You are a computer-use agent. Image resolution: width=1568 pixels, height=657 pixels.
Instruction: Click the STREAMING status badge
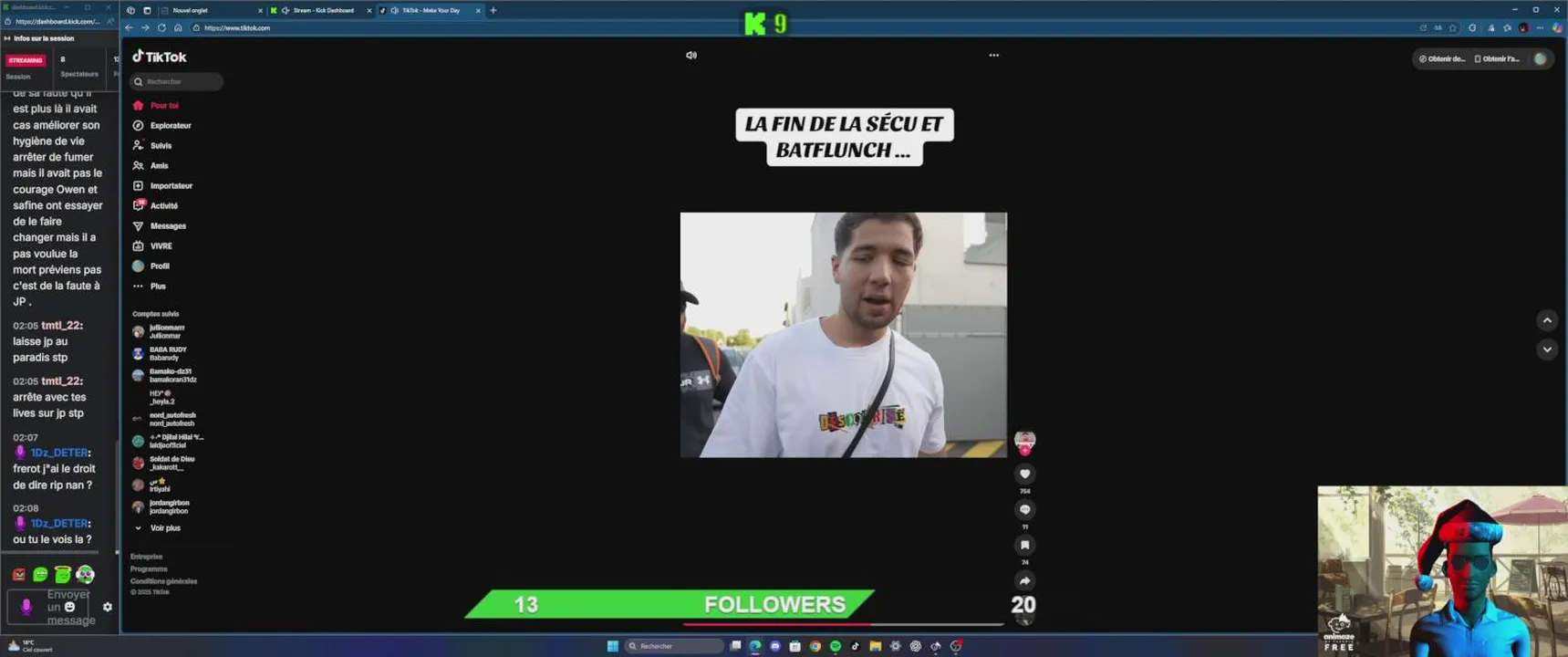(26, 60)
